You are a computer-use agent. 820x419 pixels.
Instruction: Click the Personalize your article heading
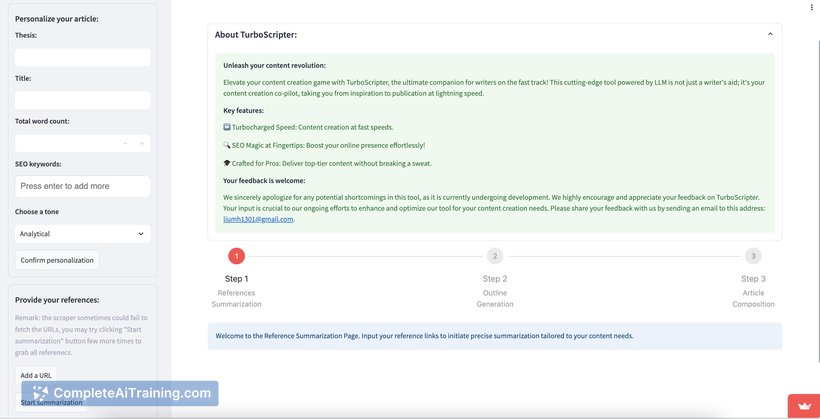point(56,19)
